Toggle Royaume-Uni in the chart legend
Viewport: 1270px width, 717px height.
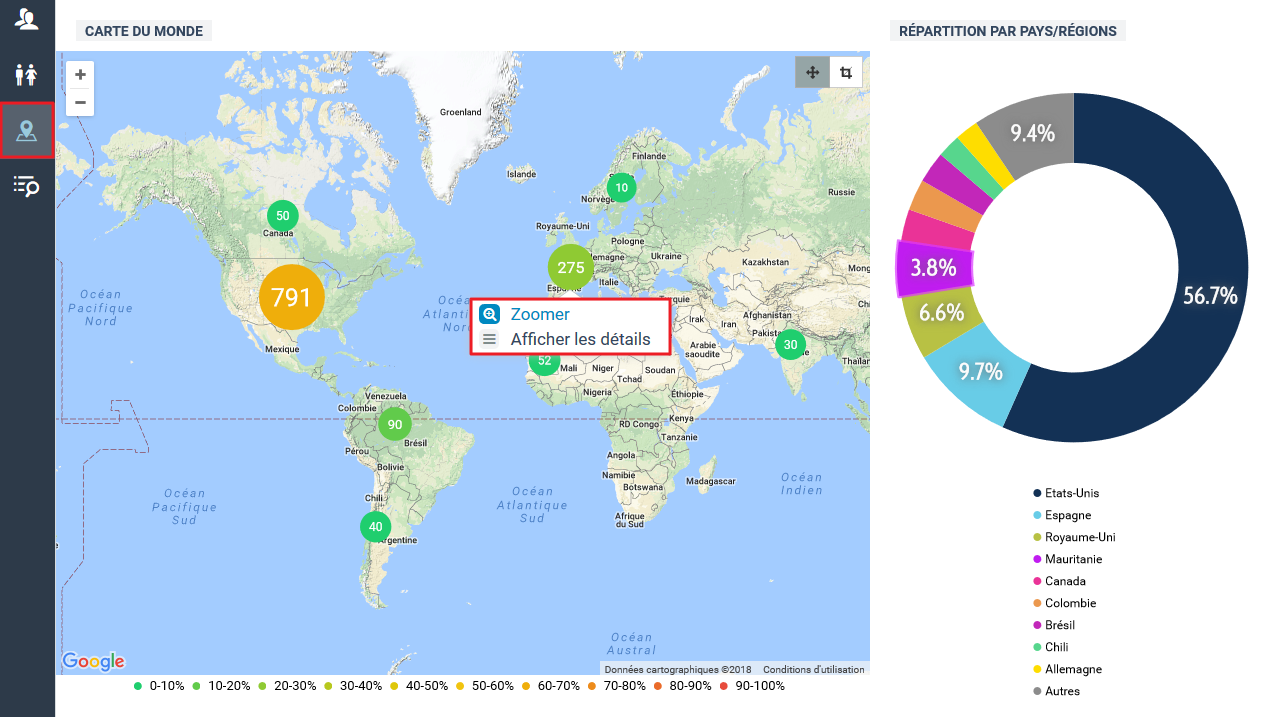1074,537
